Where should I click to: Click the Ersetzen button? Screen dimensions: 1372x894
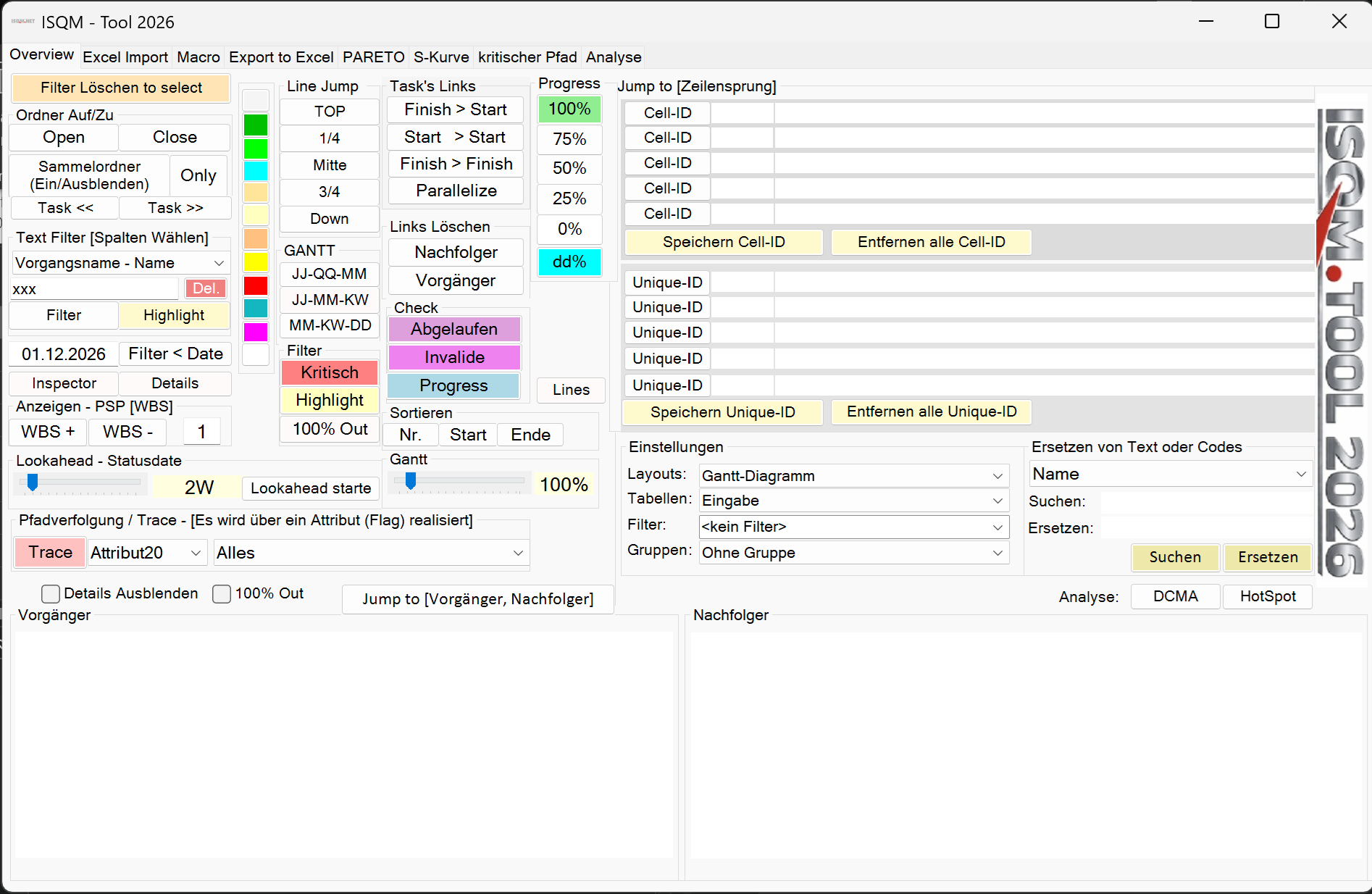[x=1268, y=557]
